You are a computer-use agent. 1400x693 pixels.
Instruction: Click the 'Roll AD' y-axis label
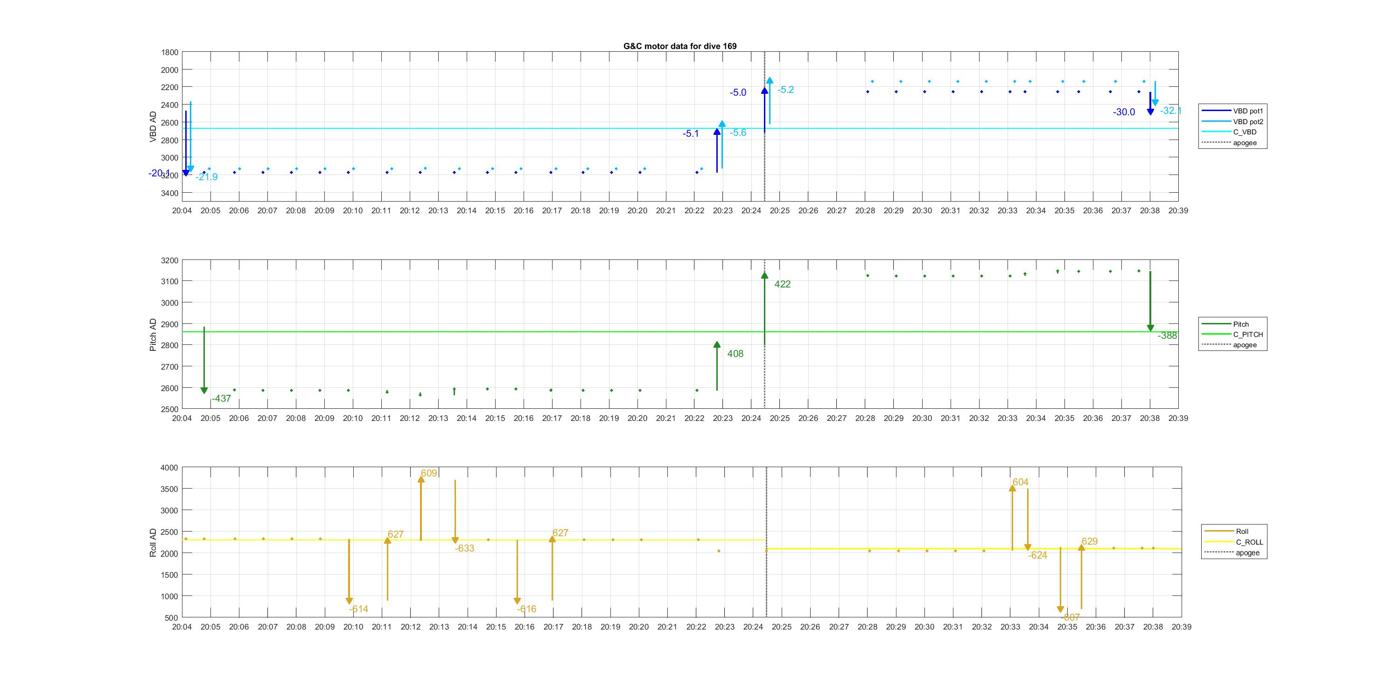[x=154, y=541]
